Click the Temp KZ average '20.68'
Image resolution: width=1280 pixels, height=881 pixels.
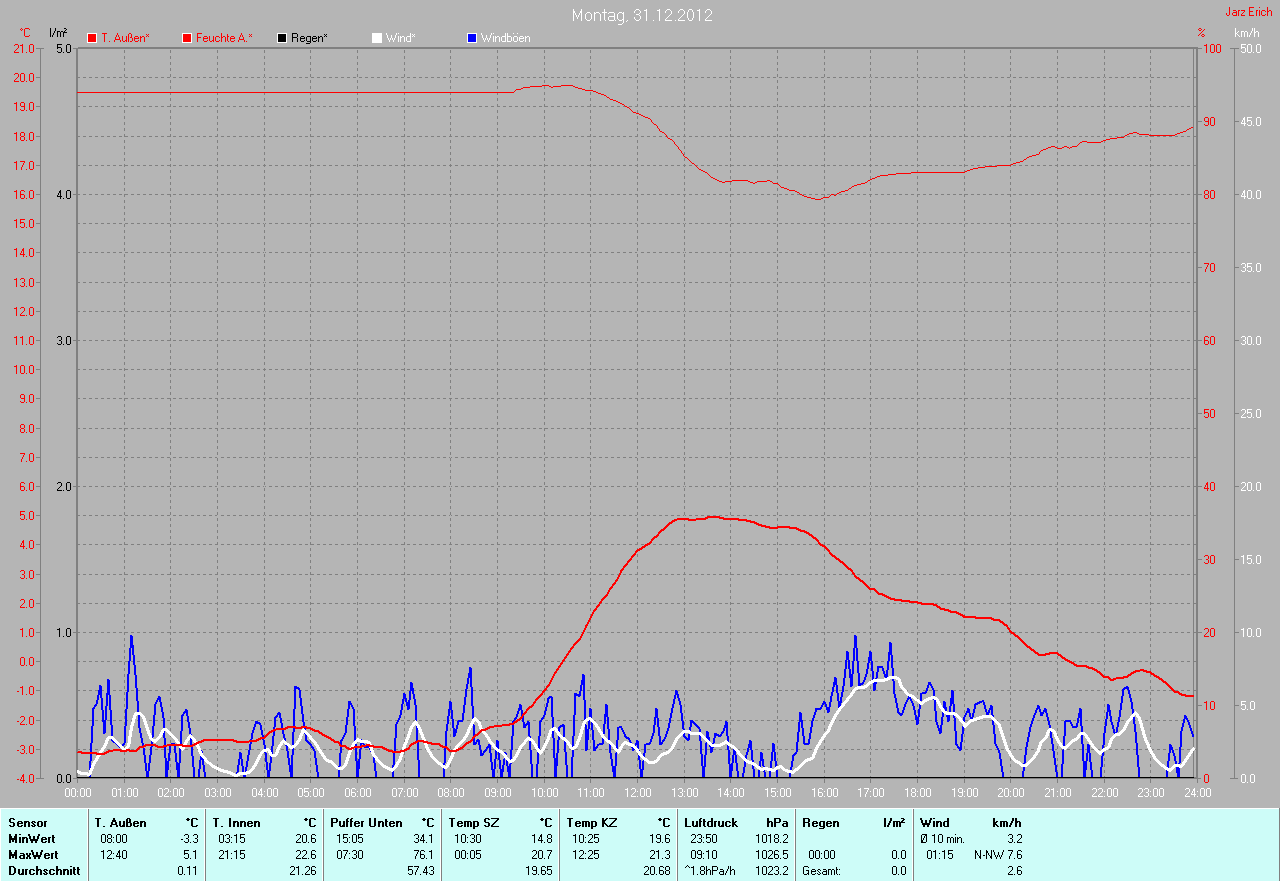point(656,871)
